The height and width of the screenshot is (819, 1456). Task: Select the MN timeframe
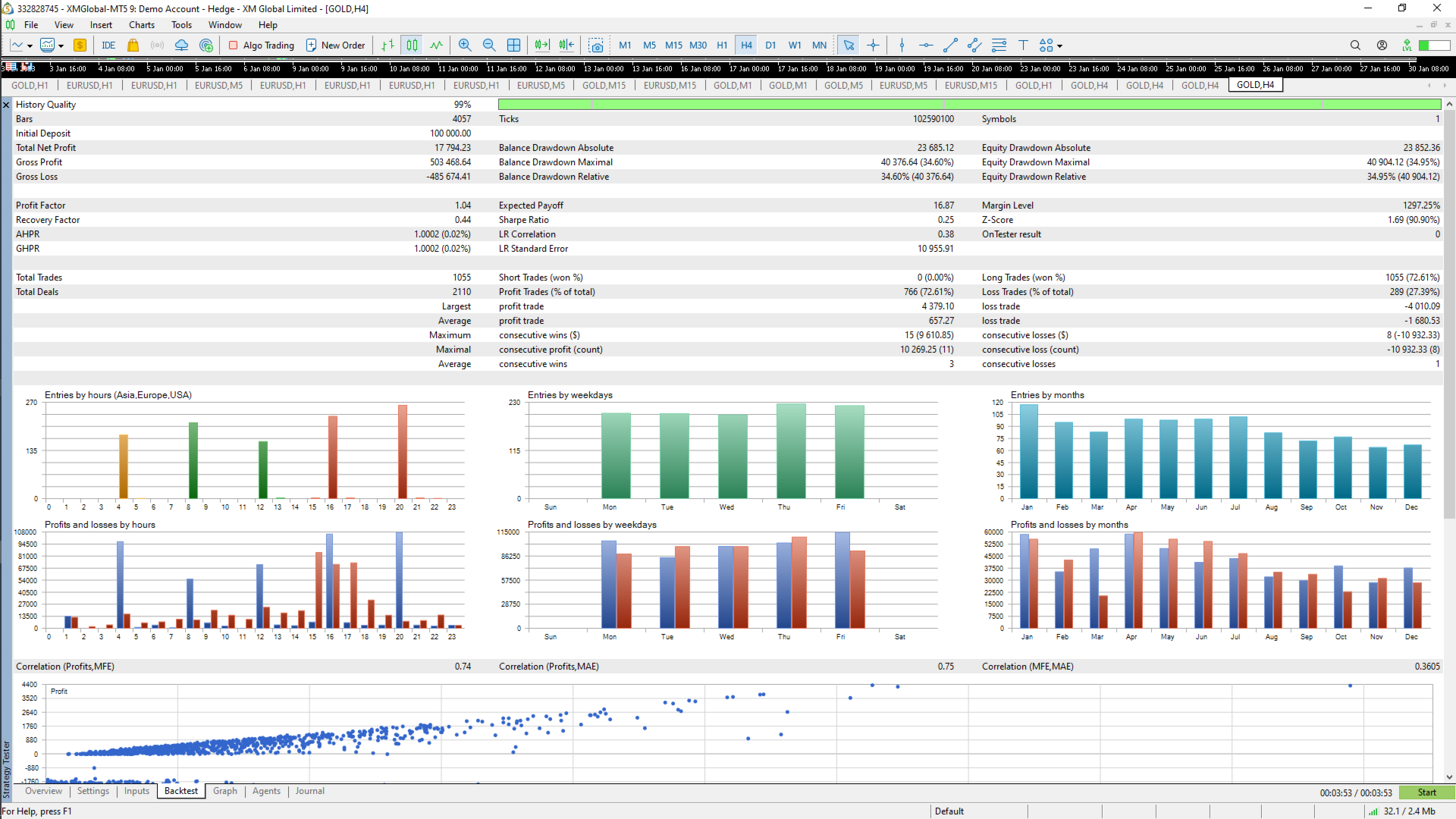tap(819, 45)
